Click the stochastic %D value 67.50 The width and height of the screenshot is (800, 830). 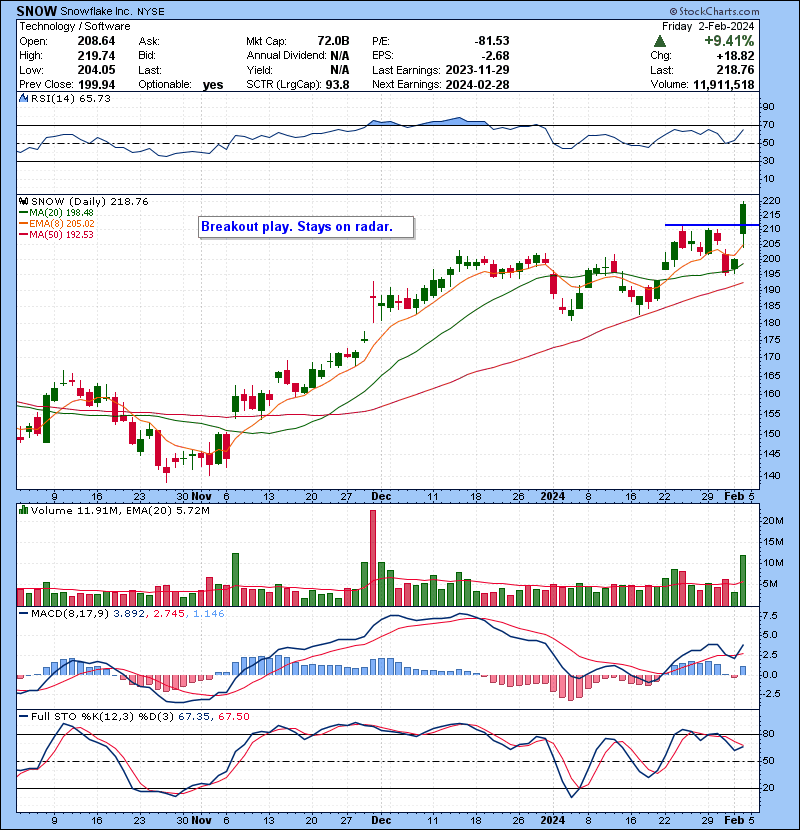click(x=234, y=716)
